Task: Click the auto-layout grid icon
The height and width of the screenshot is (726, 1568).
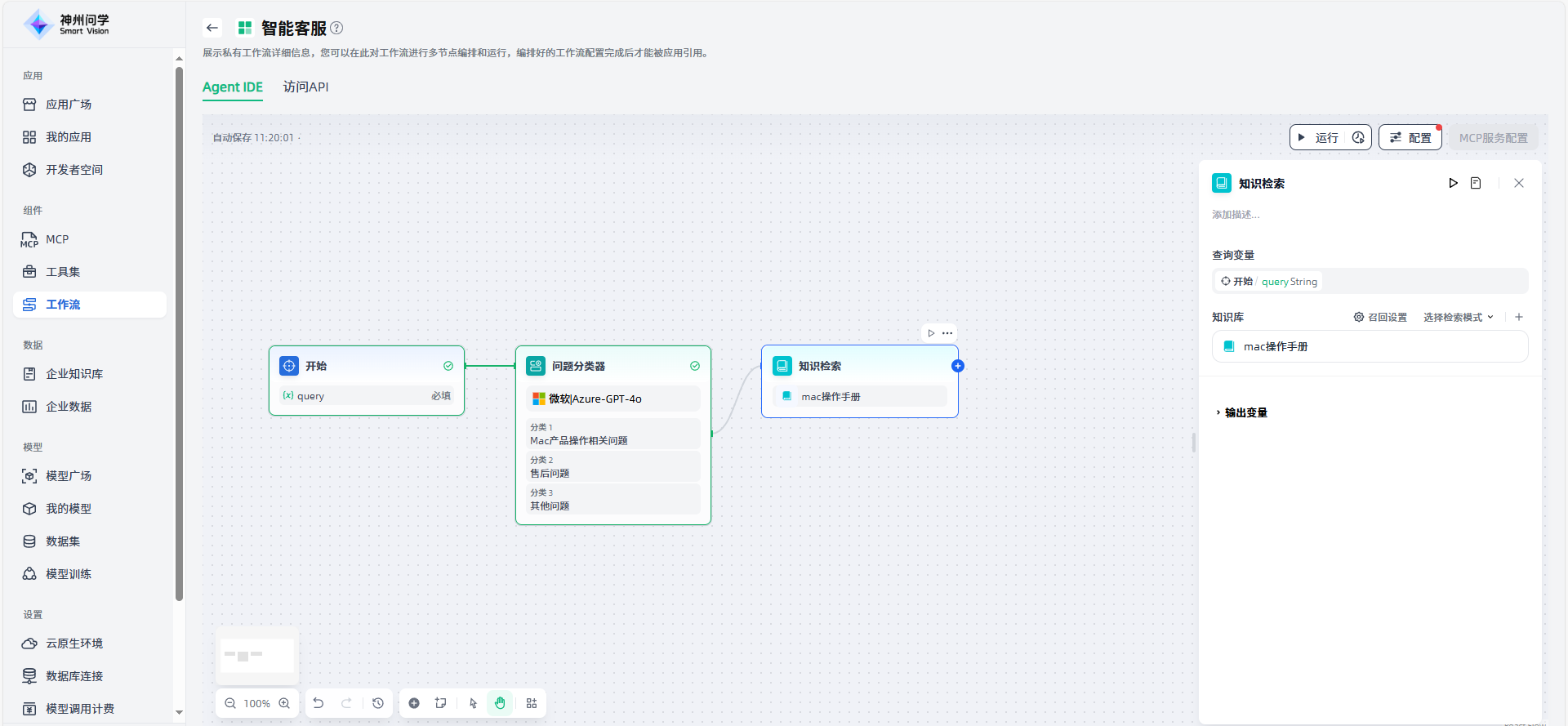Action: 532,703
